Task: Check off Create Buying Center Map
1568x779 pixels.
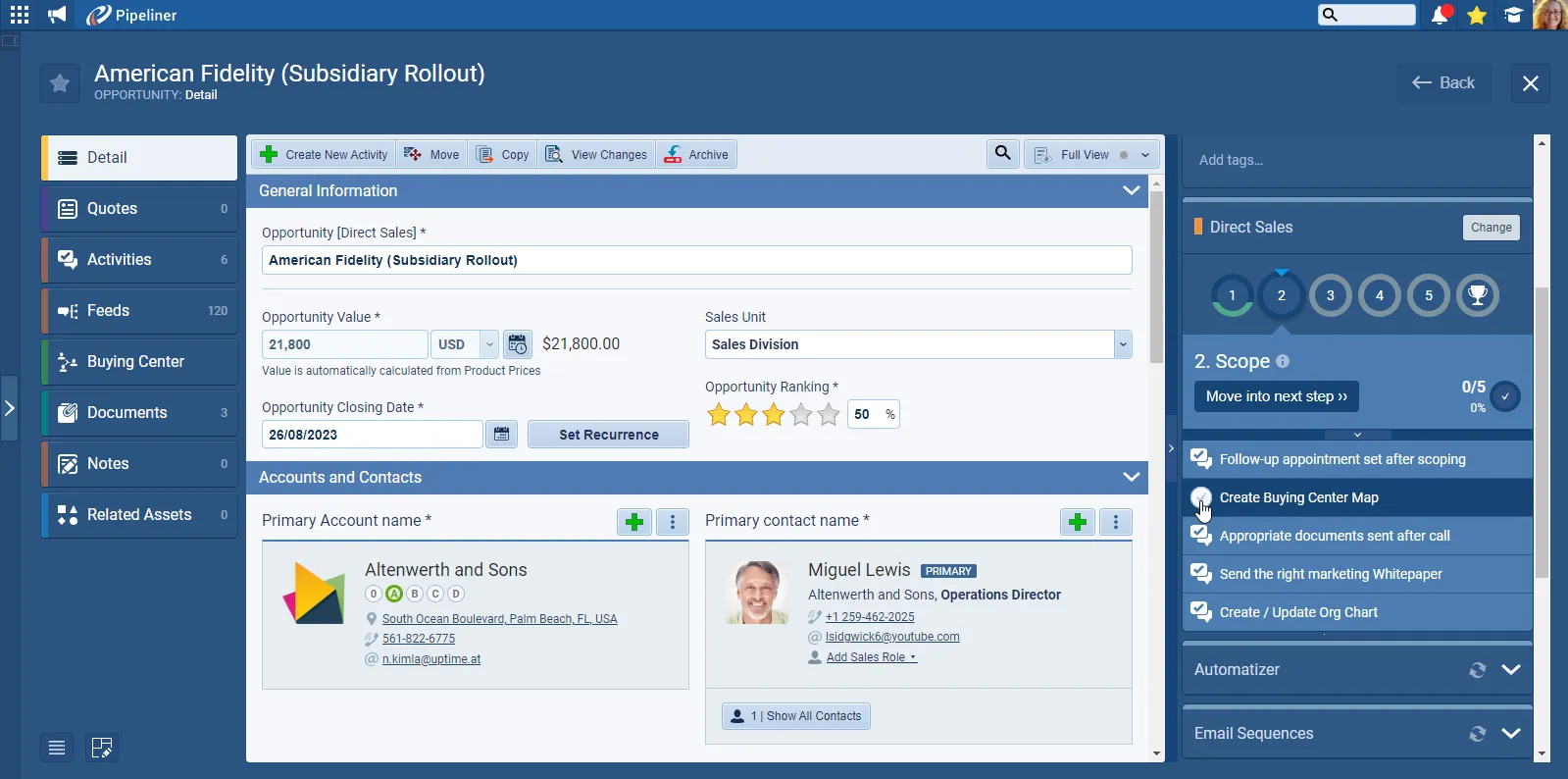Action: 1201,497
